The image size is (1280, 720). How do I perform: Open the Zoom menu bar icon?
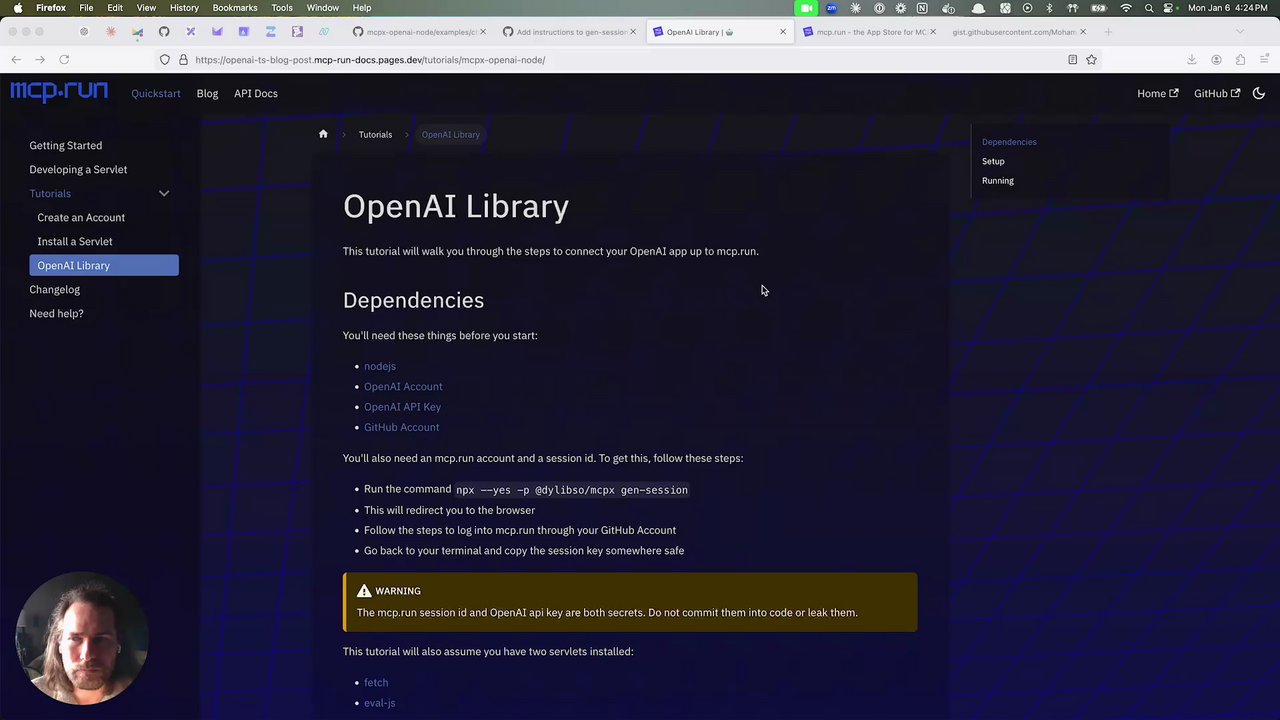(831, 8)
